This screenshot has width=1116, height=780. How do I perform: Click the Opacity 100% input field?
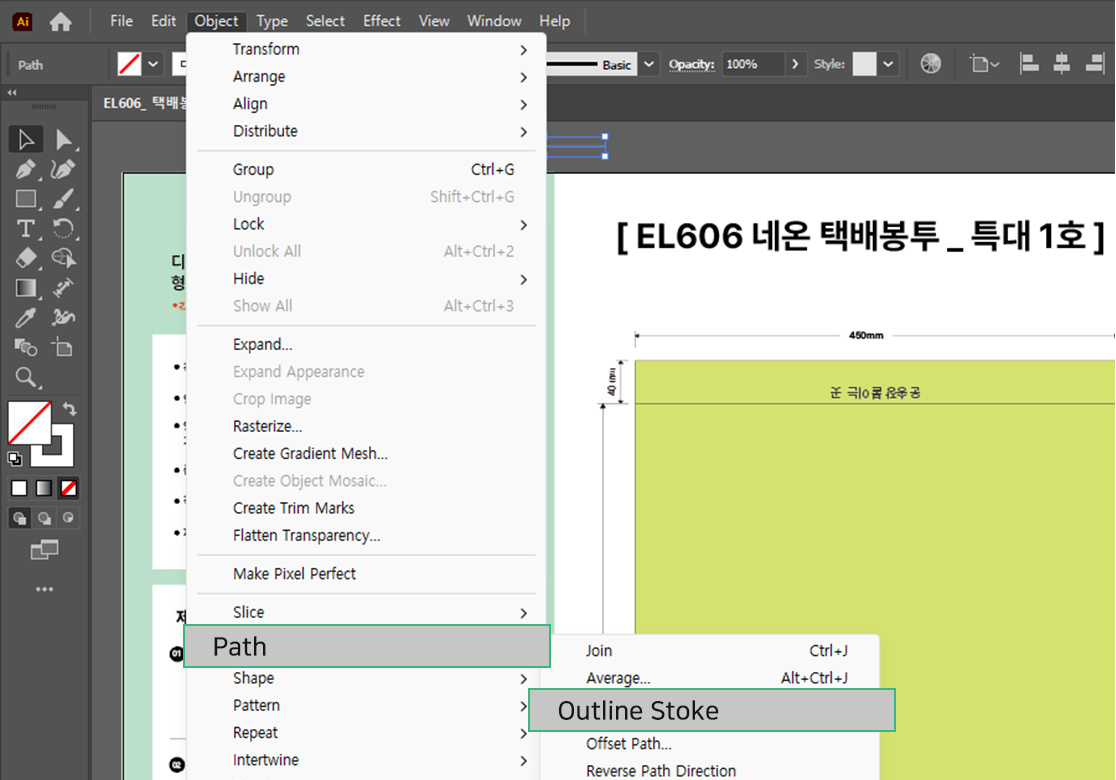(753, 64)
